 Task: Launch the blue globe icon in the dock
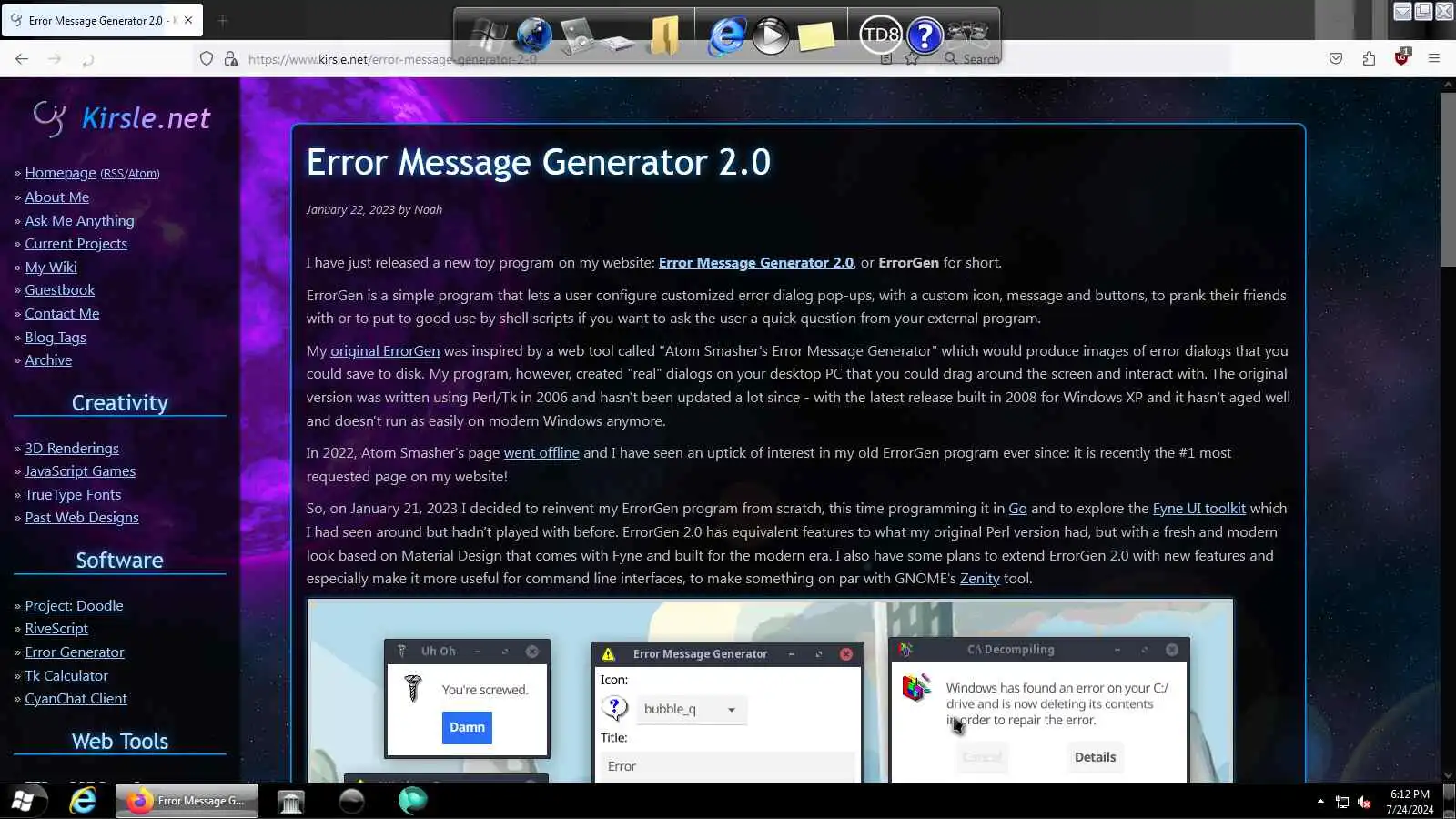click(534, 35)
